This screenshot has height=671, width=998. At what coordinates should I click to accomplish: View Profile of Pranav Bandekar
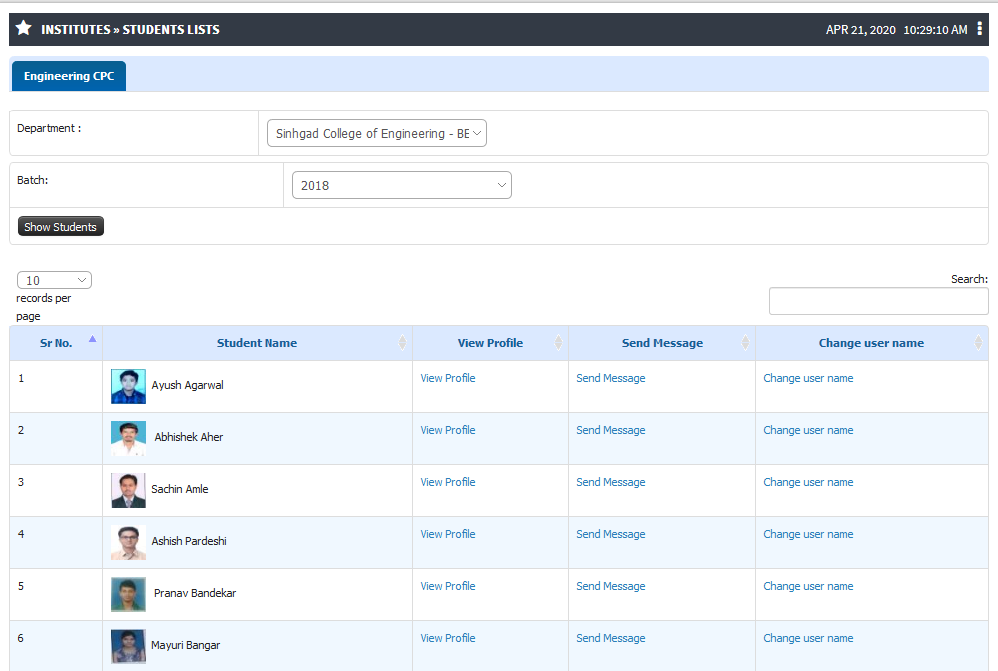[448, 586]
